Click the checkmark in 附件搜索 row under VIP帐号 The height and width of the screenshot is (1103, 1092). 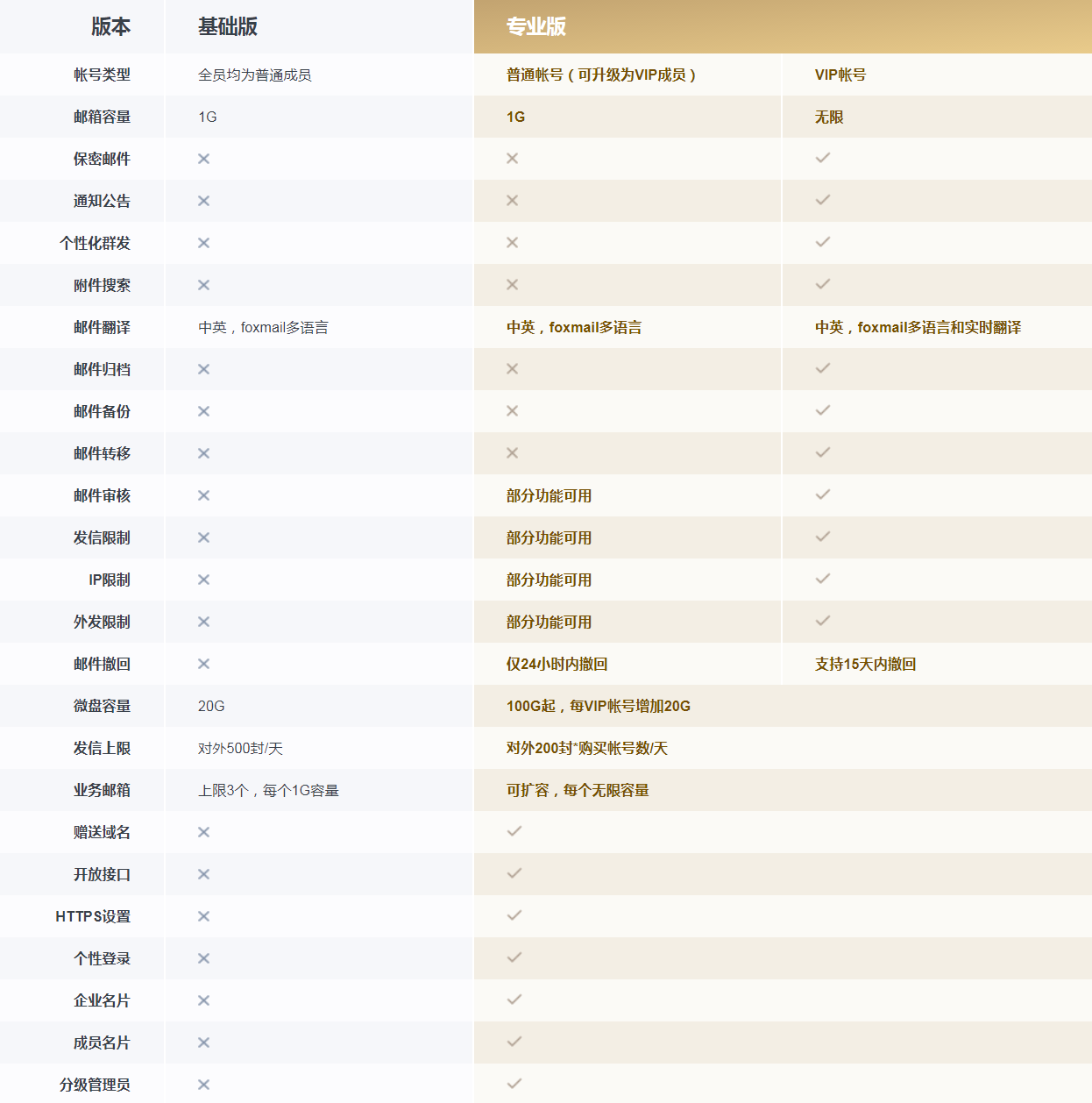click(x=823, y=284)
